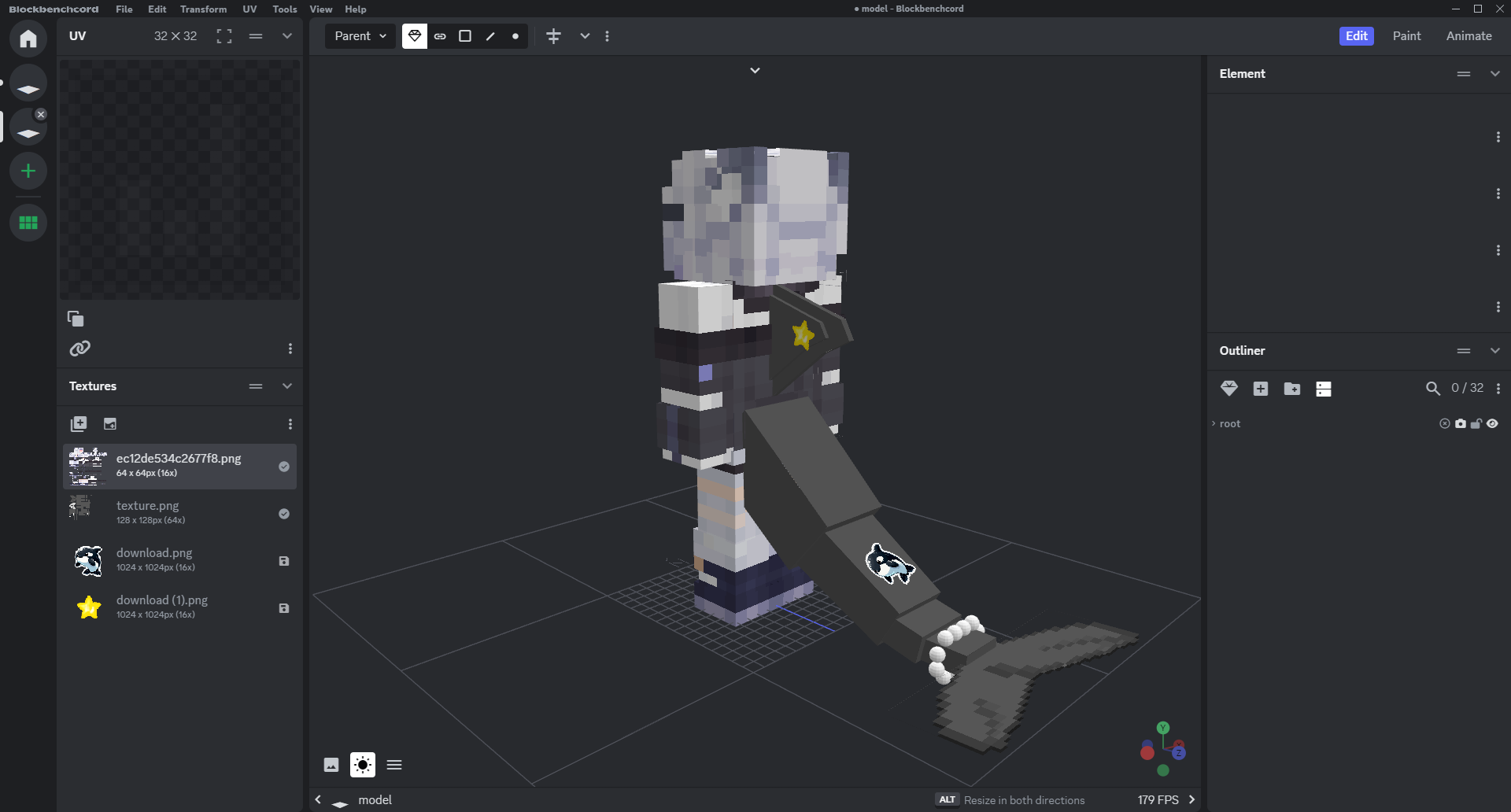Toggle visibility eye of root group
Screen dimensions: 1511x812
click(x=1493, y=423)
